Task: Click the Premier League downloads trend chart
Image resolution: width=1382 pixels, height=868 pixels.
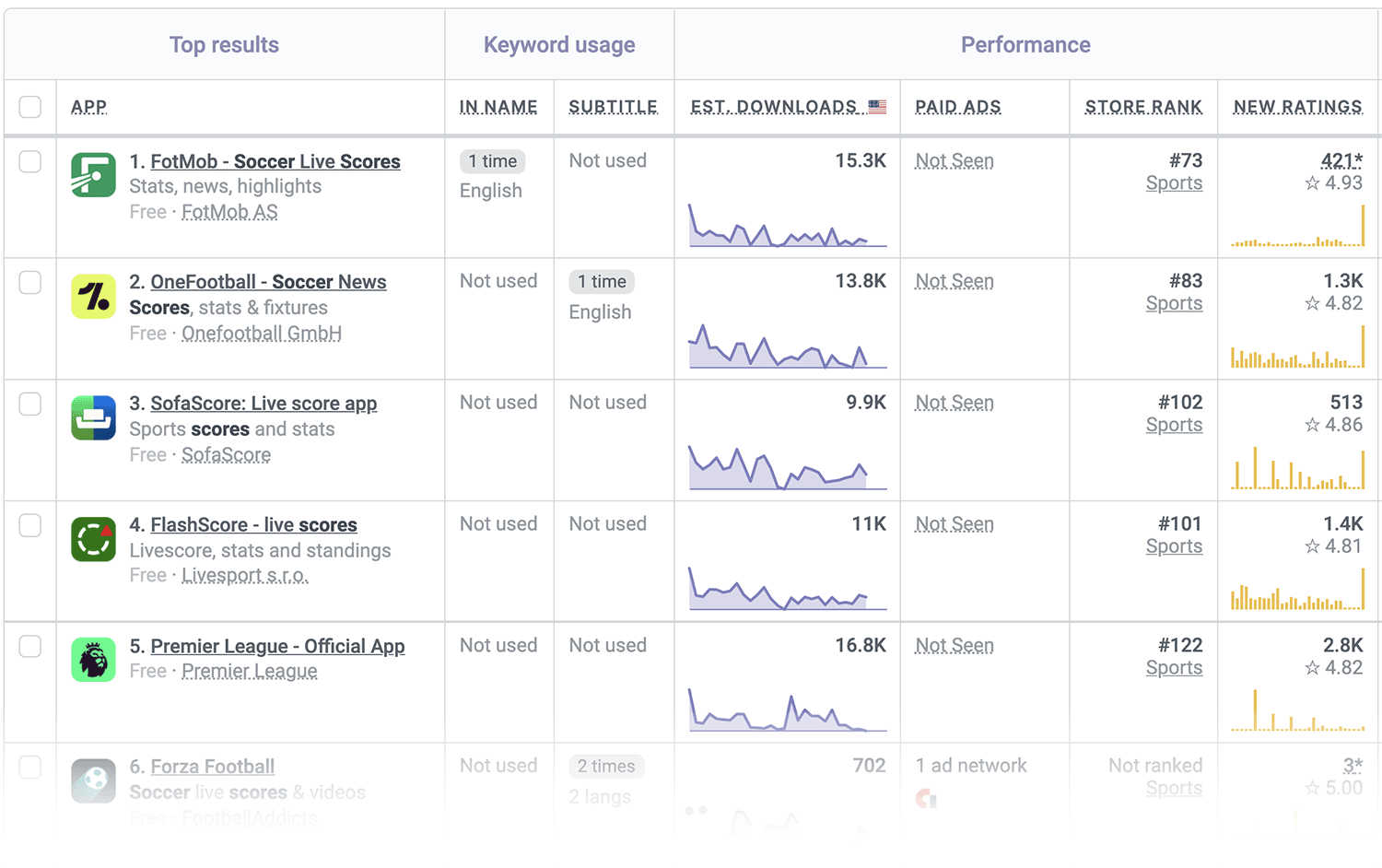Action: point(788,710)
